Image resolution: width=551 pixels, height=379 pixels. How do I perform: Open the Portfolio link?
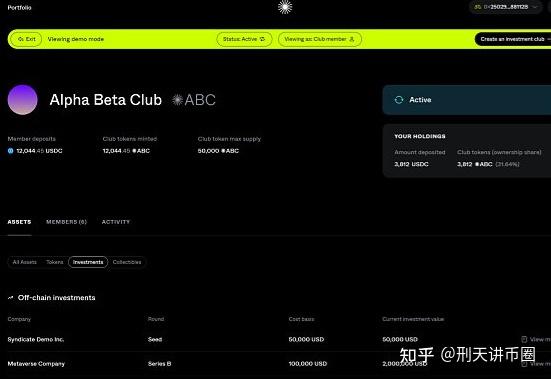click(x=19, y=7)
